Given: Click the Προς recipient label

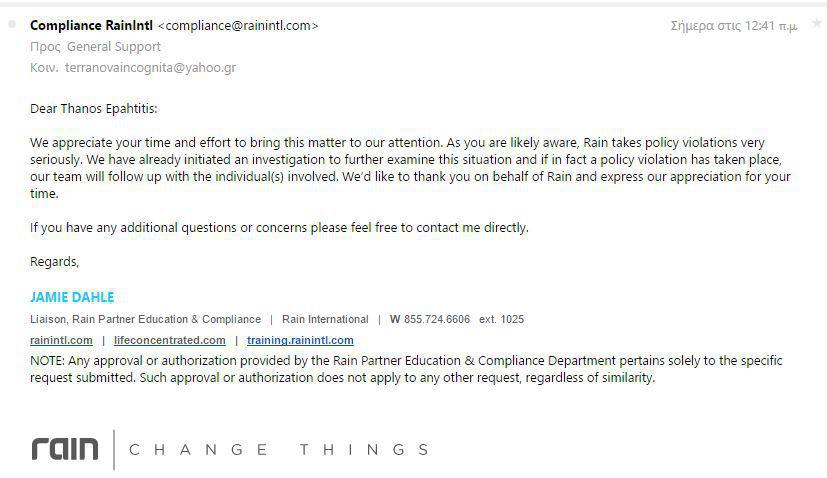Looking at the screenshot, I should click(45, 47).
